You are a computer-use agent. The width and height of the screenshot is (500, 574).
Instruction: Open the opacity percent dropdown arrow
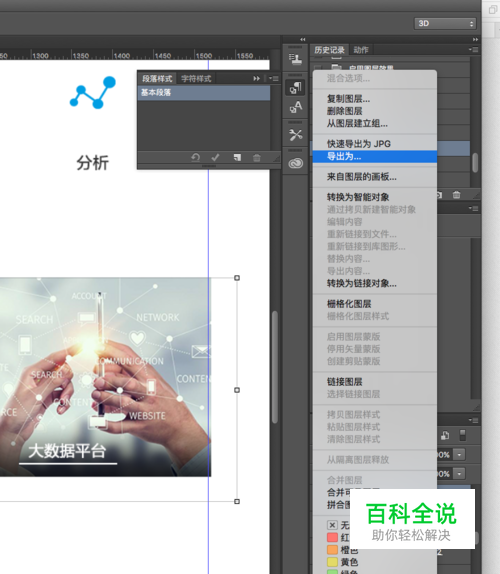point(459,455)
